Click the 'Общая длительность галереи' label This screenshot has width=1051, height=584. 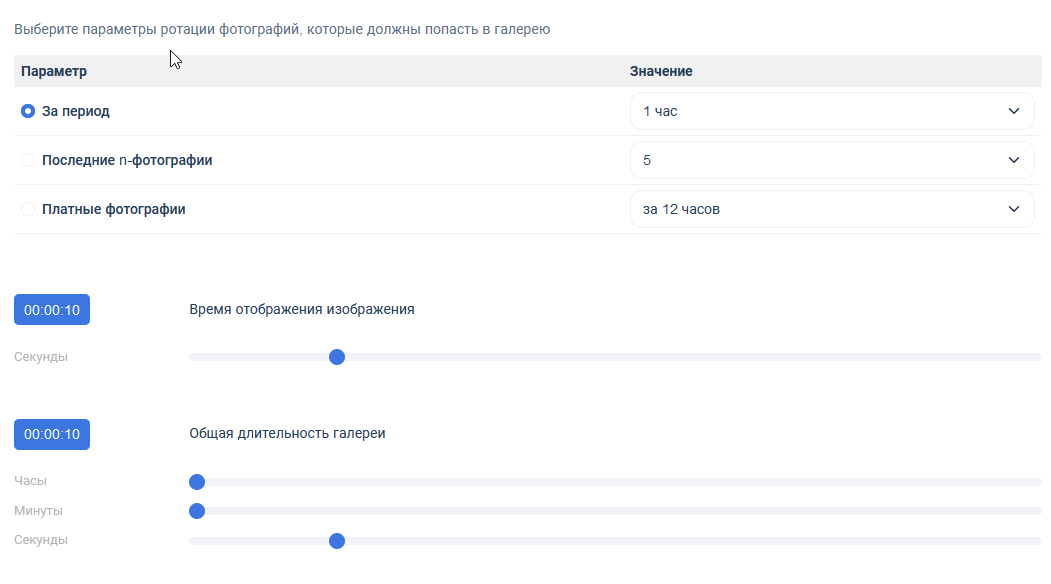click(x=287, y=434)
